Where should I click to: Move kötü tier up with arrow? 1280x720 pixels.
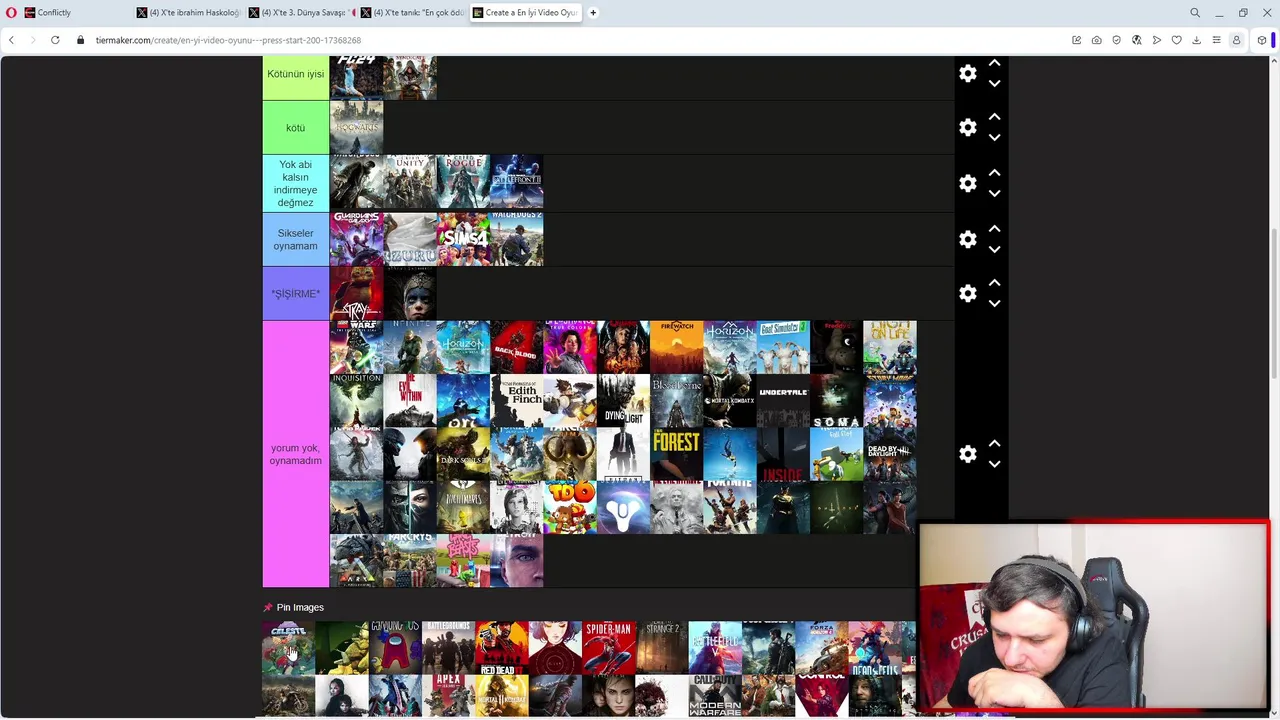(994, 117)
